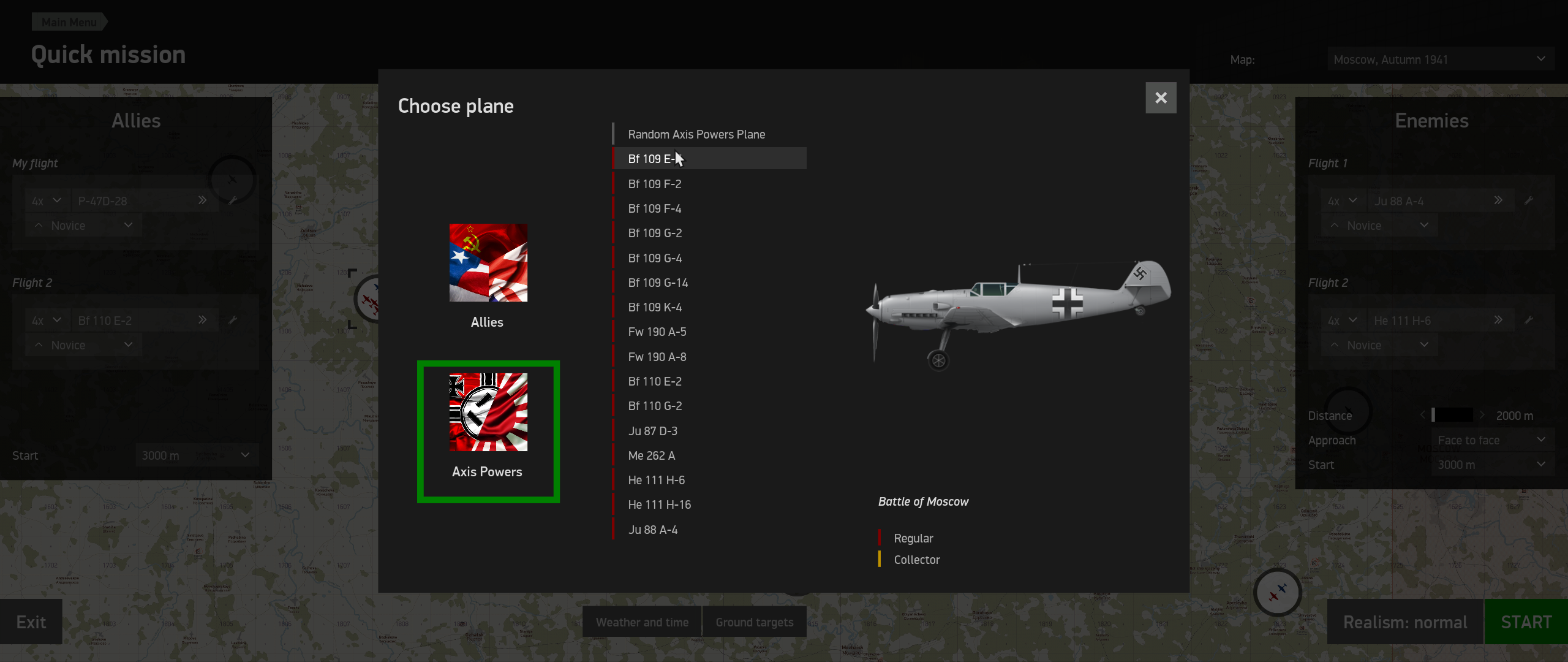Open Approach Face to face dropdown
1568x662 pixels.
(x=1493, y=440)
